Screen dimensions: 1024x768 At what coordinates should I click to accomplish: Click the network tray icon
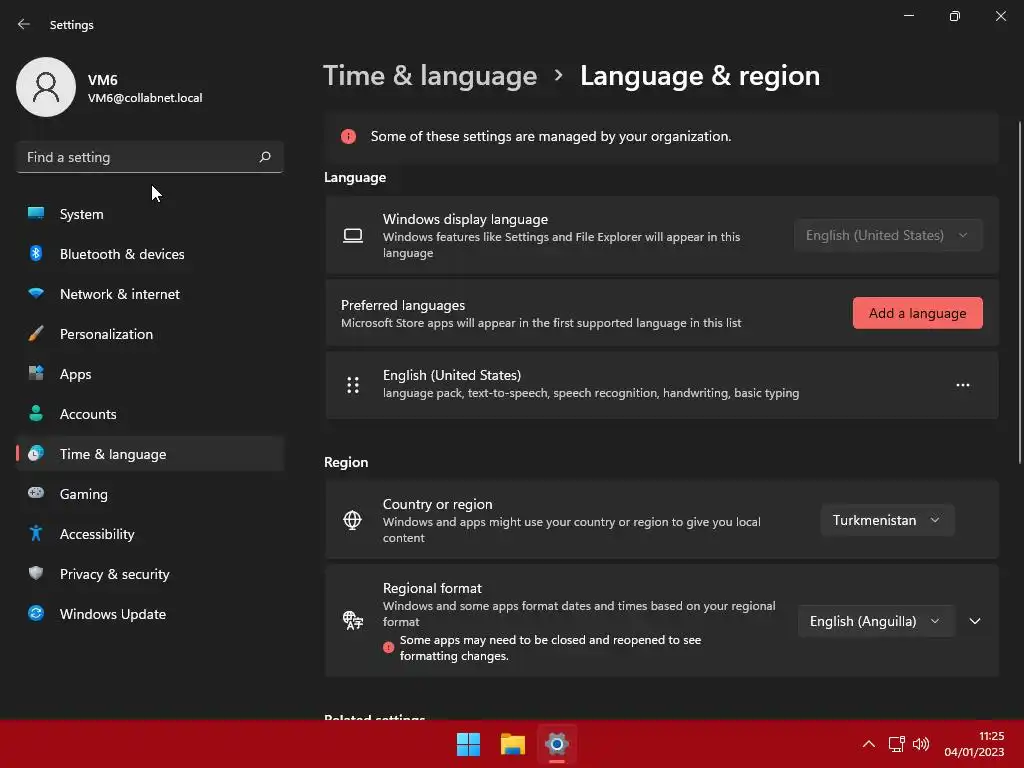tap(897, 744)
